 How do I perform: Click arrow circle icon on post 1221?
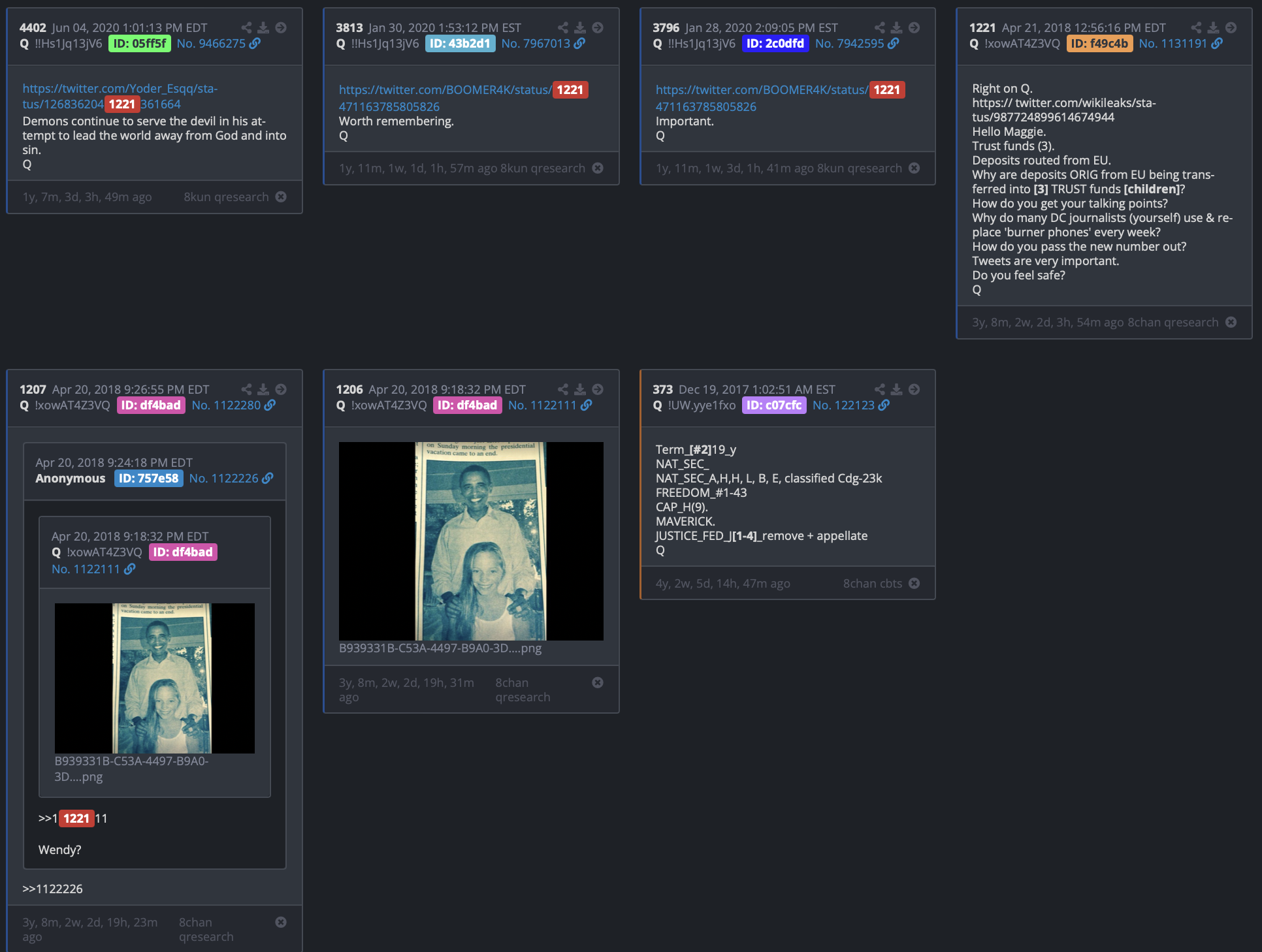point(1231,27)
